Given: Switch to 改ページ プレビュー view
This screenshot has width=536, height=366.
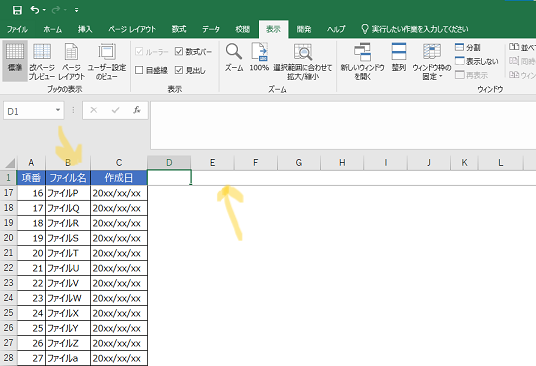Looking at the screenshot, I should pyautogui.click(x=42, y=62).
